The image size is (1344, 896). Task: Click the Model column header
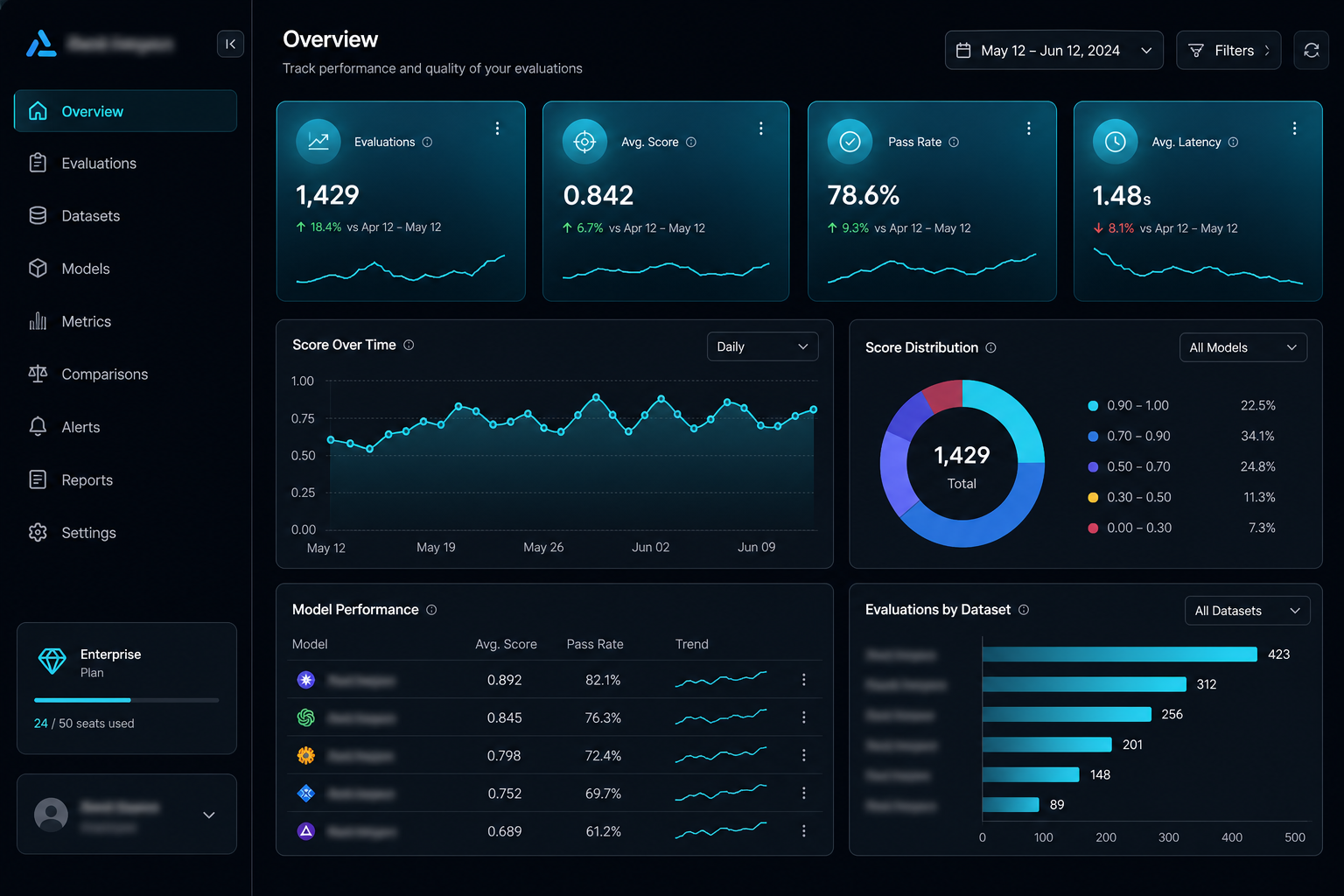(x=310, y=644)
